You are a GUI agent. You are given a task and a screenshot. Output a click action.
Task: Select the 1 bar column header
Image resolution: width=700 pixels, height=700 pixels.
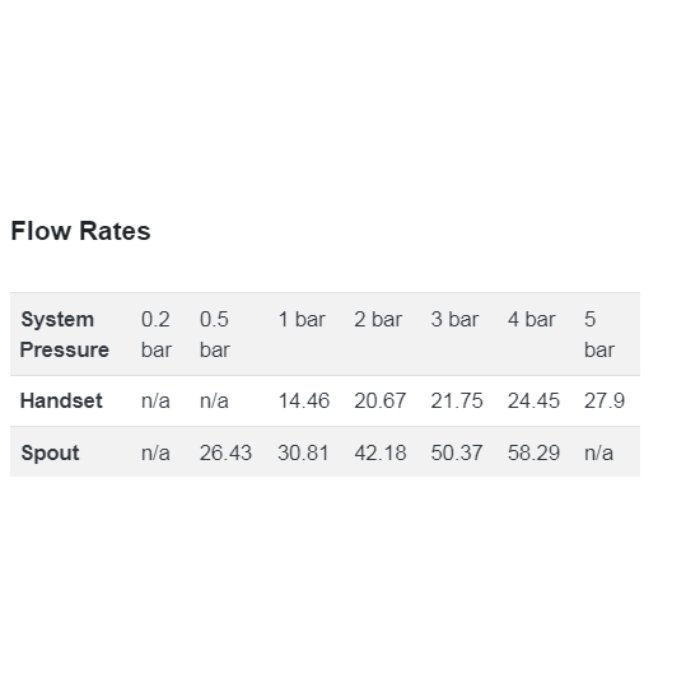pos(302,319)
